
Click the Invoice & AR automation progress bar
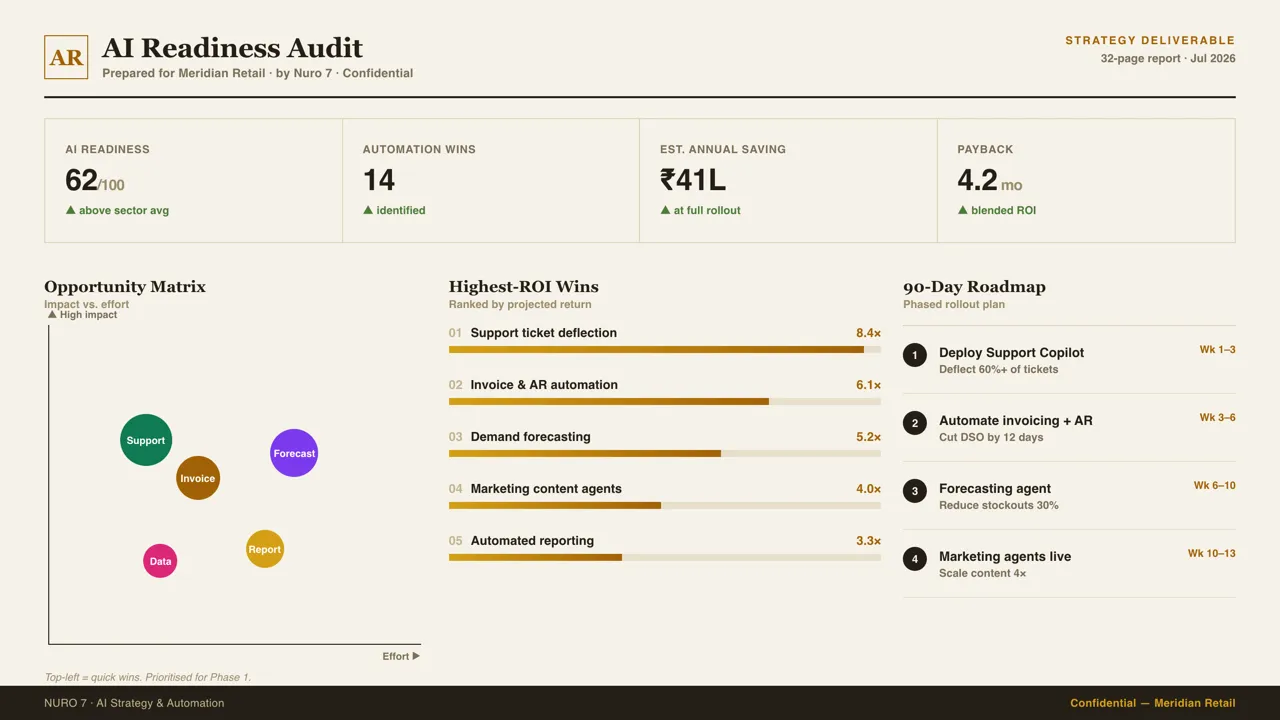[665, 402]
